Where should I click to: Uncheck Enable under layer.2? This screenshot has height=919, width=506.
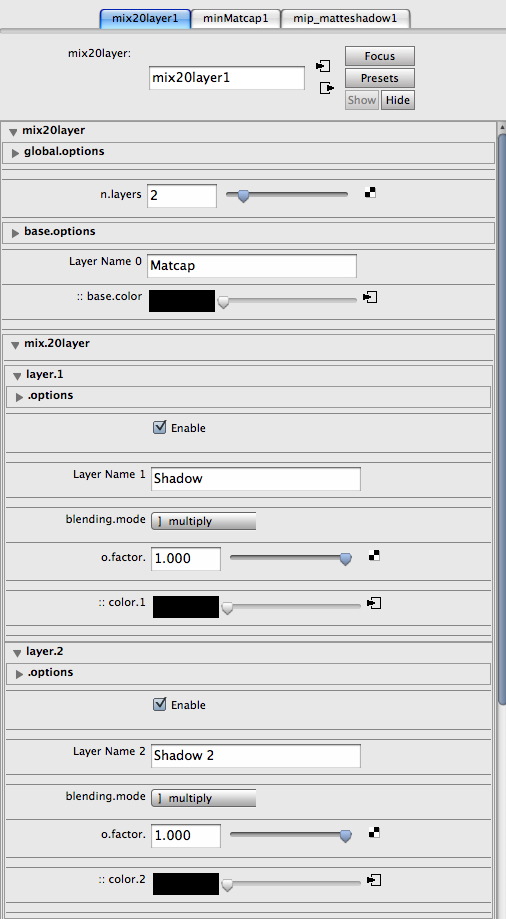pyautogui.click(x=159, y=704)
